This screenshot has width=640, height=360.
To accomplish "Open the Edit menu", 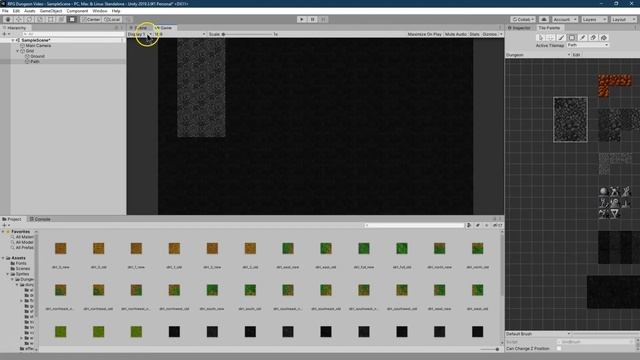I will [x=16, y=11].
